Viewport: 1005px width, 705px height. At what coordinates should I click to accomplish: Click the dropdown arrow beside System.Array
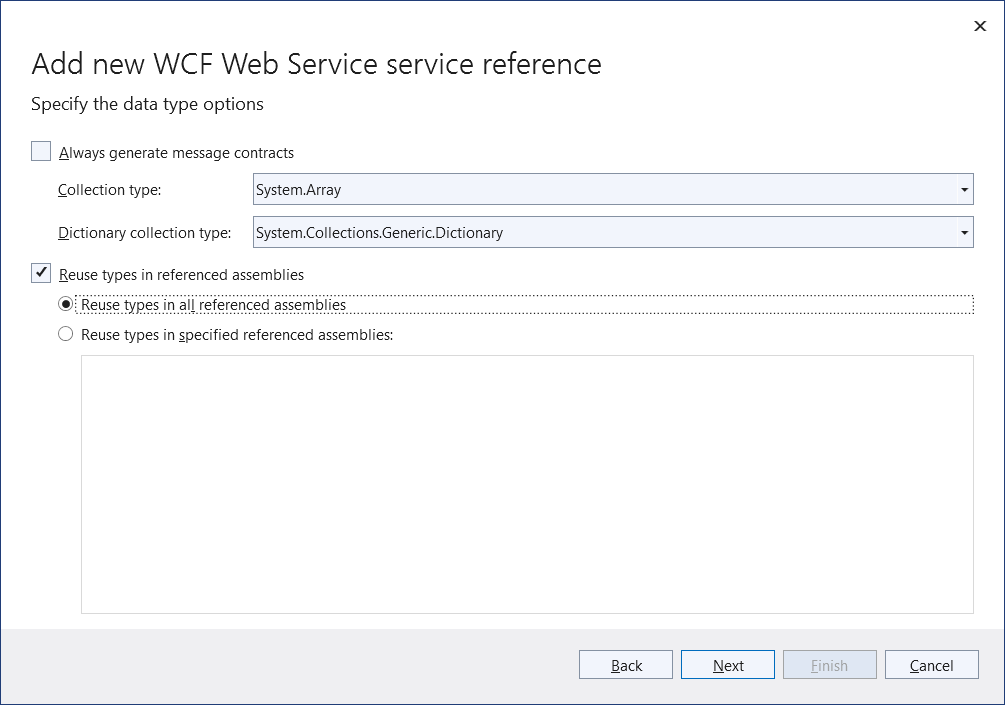click(x=966, y=189)
